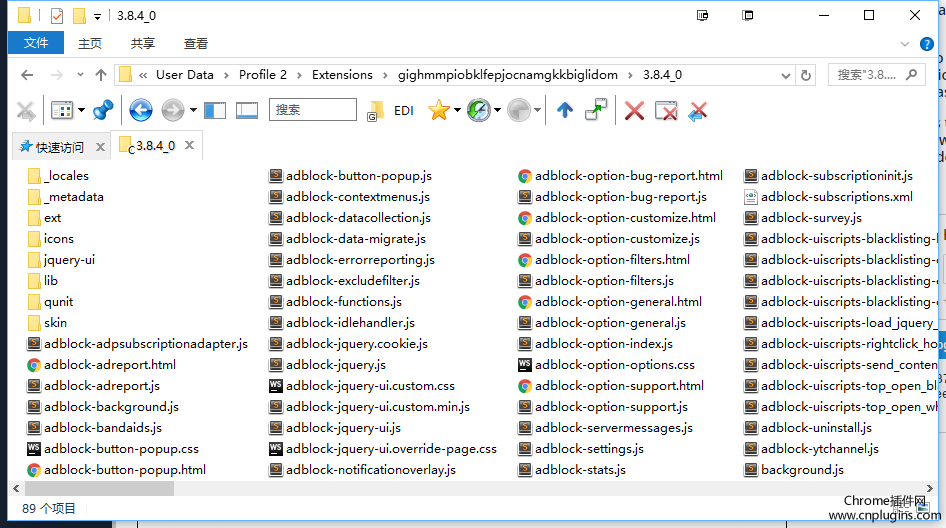Go back with the navigation arrow
Screen dimensions: 946x528
tap(27, 75)
